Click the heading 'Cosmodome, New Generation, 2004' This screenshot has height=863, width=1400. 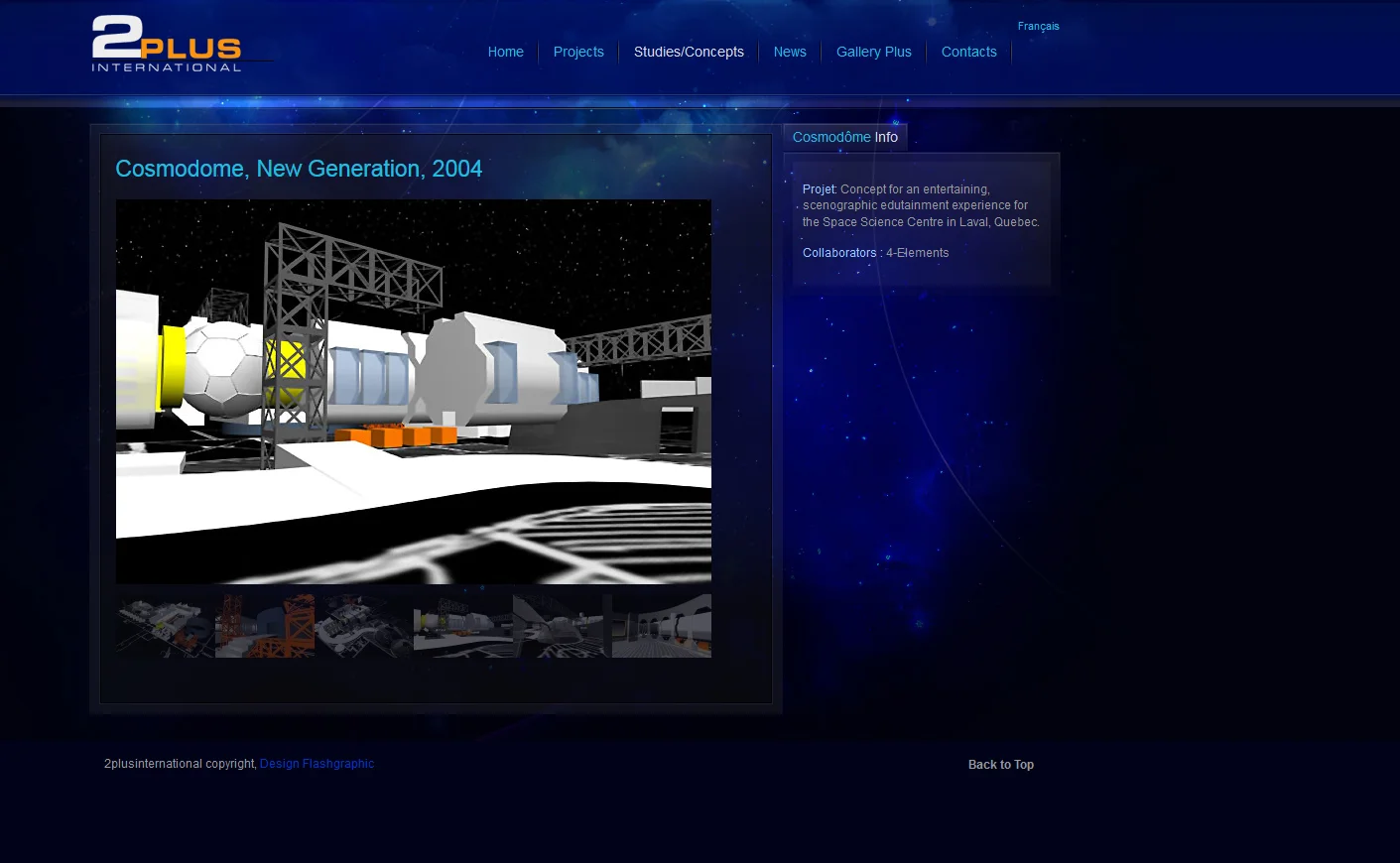[x=299, y=169]
